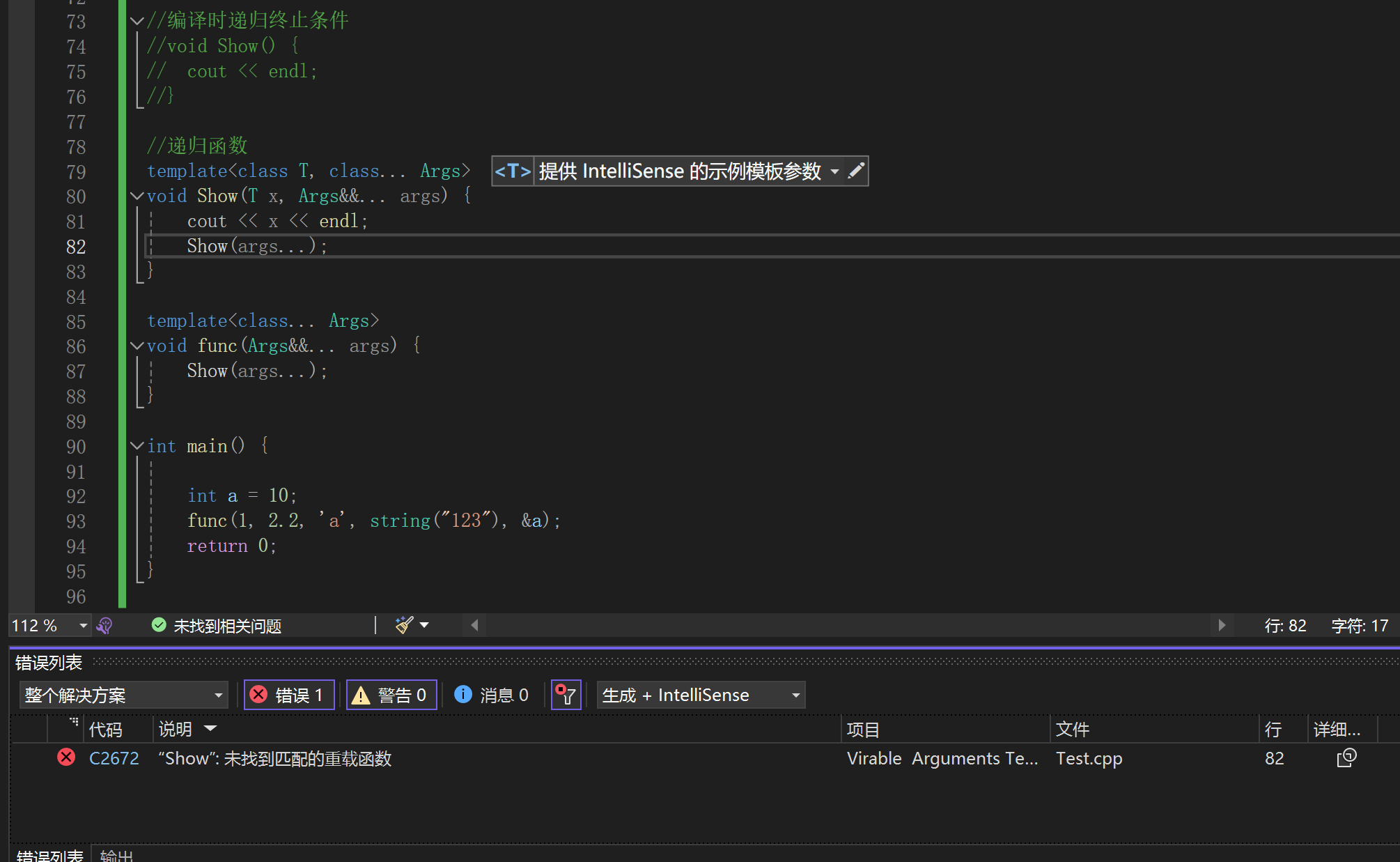The height and width of the screenshot is (862, 1400).
Task: Click the purple health indicator wrench icon
Action: click(x=104, y=626)
